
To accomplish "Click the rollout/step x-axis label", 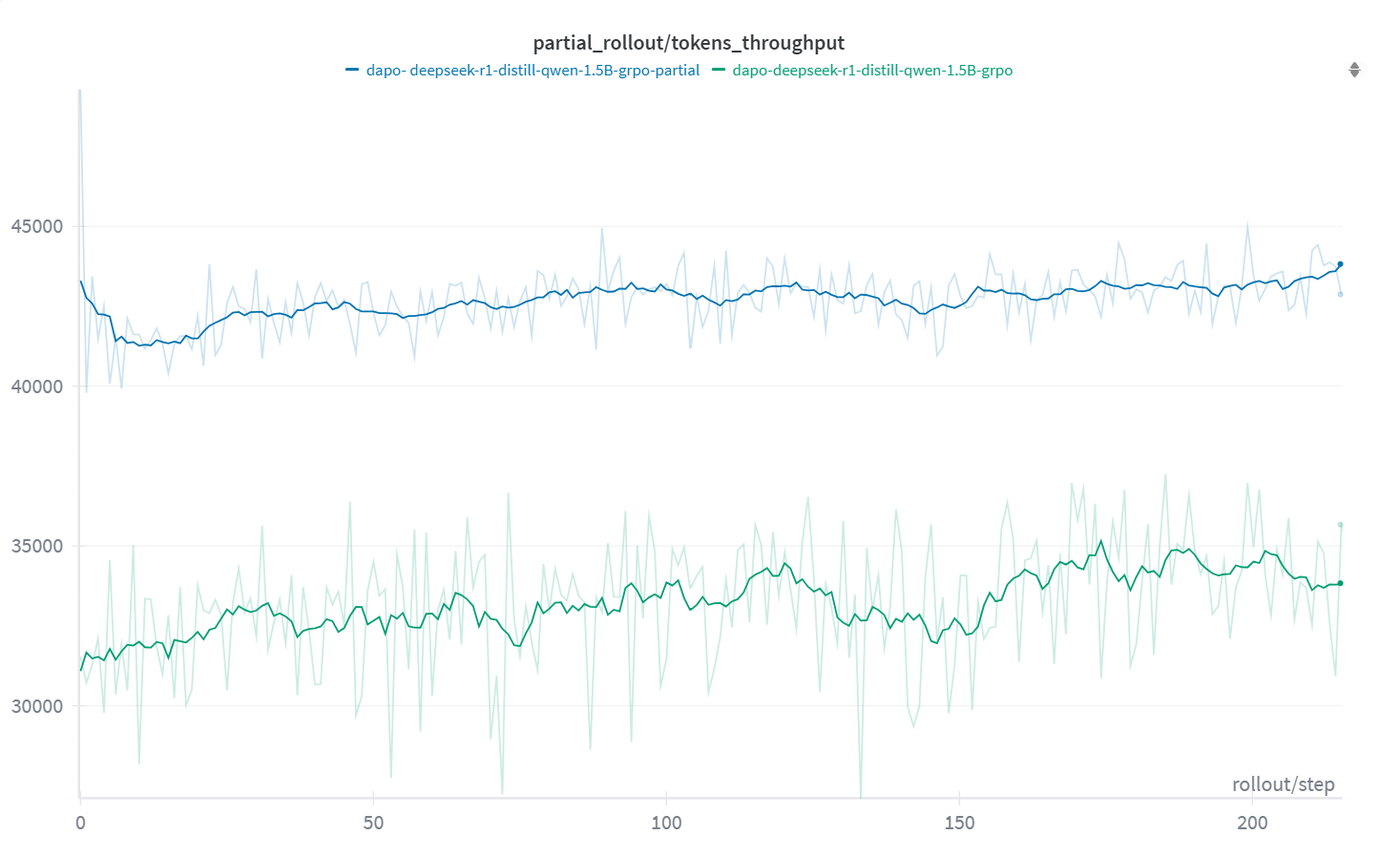I will point(1283,784).
